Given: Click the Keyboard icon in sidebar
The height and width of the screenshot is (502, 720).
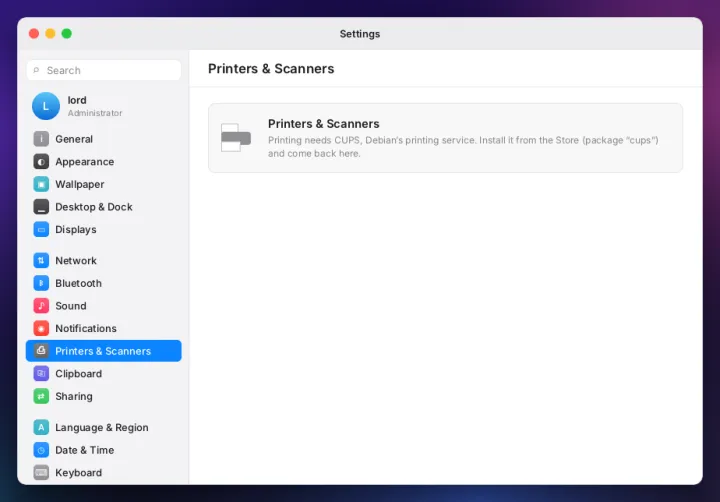Looking at the screenshot, I should [x=41, y=473].
